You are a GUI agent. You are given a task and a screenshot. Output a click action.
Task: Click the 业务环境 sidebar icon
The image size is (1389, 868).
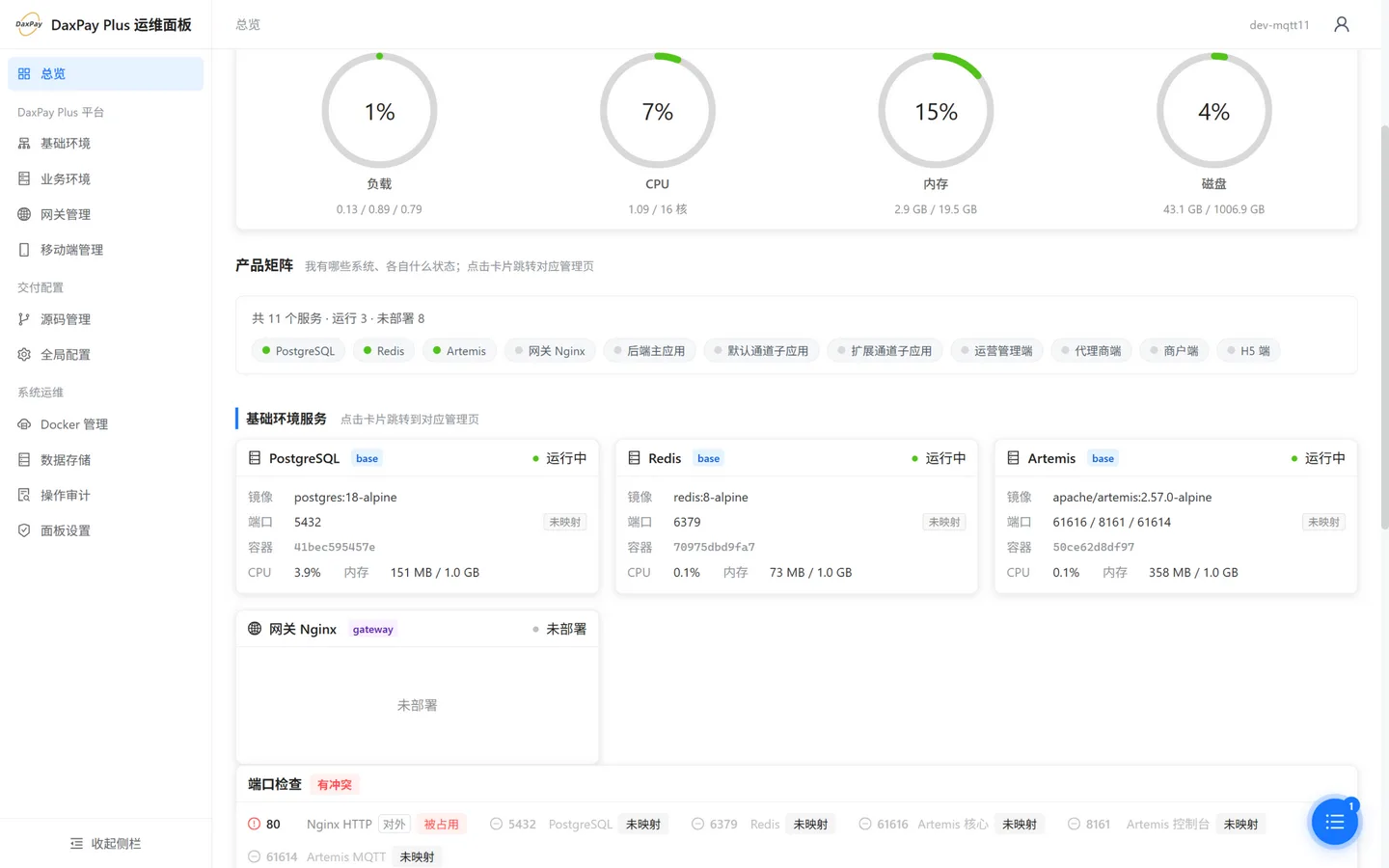pos(24,178)
